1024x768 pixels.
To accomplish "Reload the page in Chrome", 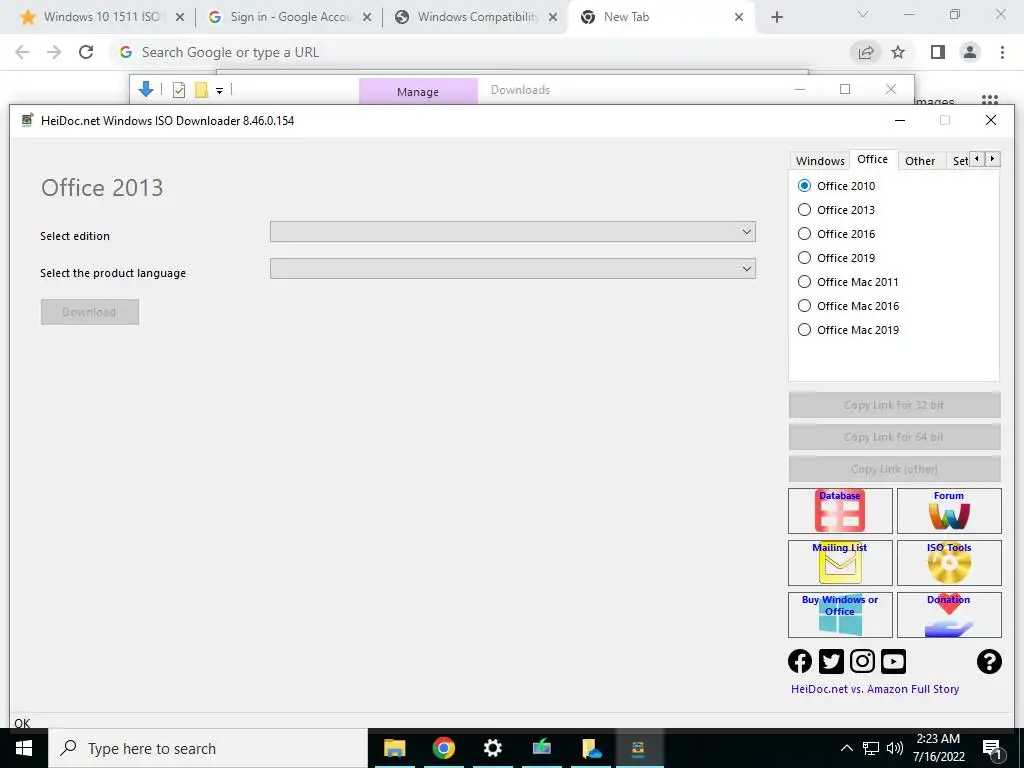I will tap(86, 52).
